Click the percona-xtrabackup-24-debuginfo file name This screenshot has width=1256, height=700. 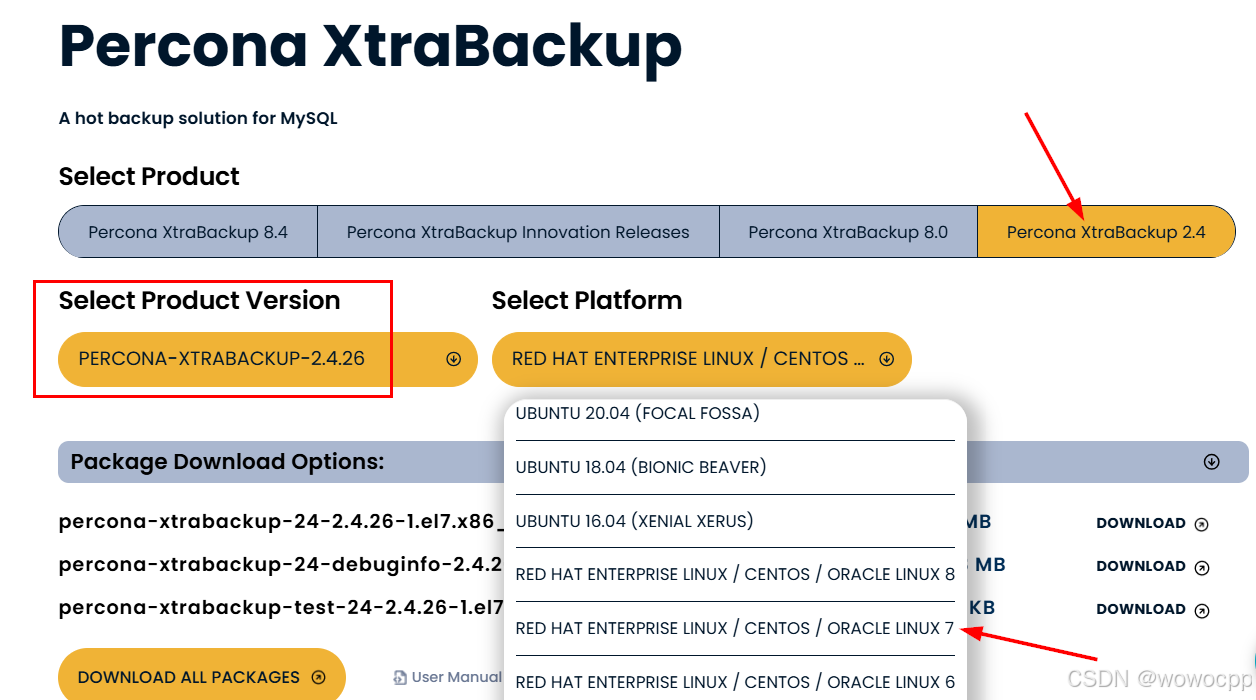(x=281, y=564)
